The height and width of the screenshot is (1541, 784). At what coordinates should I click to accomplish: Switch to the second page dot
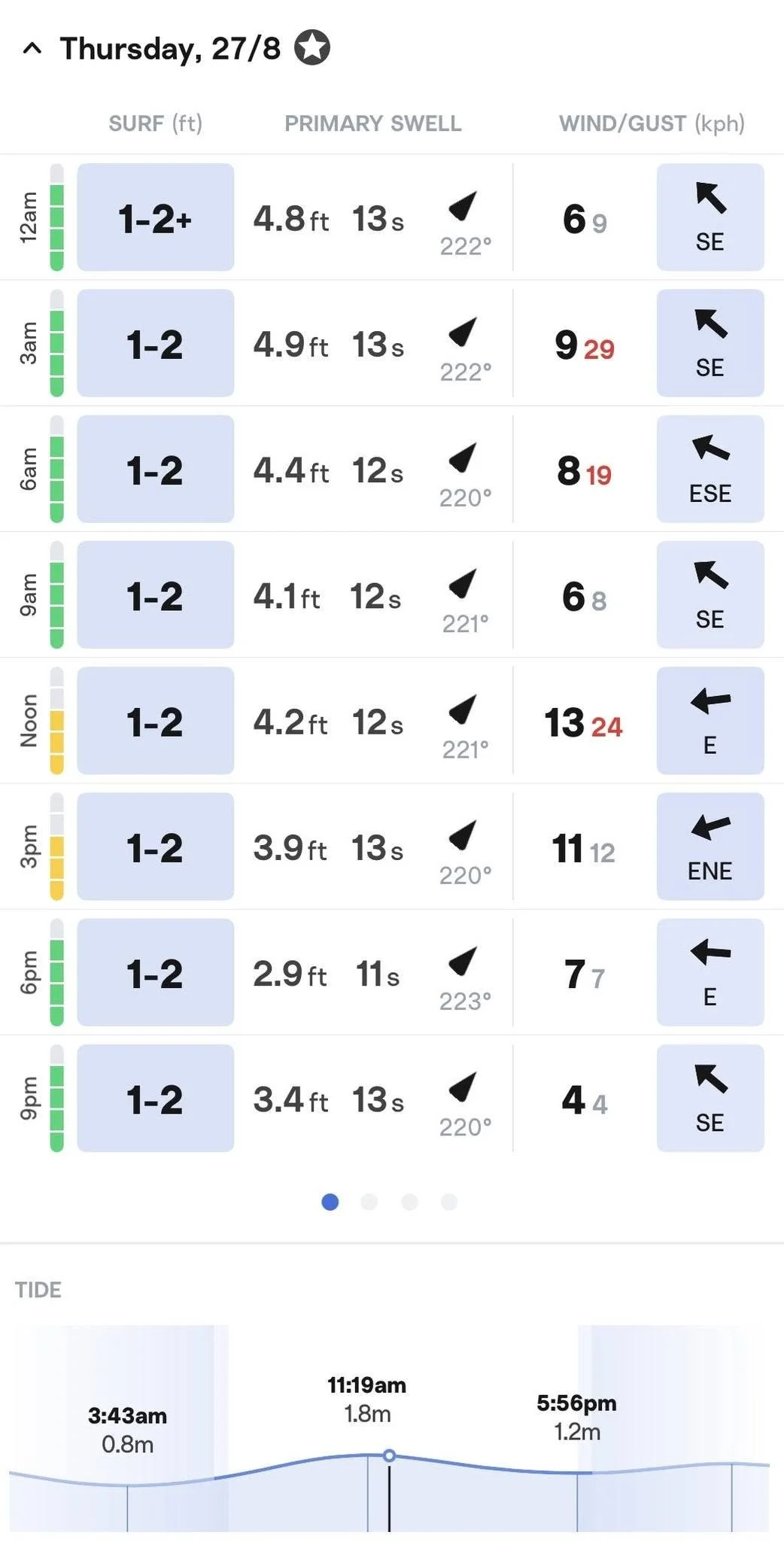click(x=369, y=1202)
